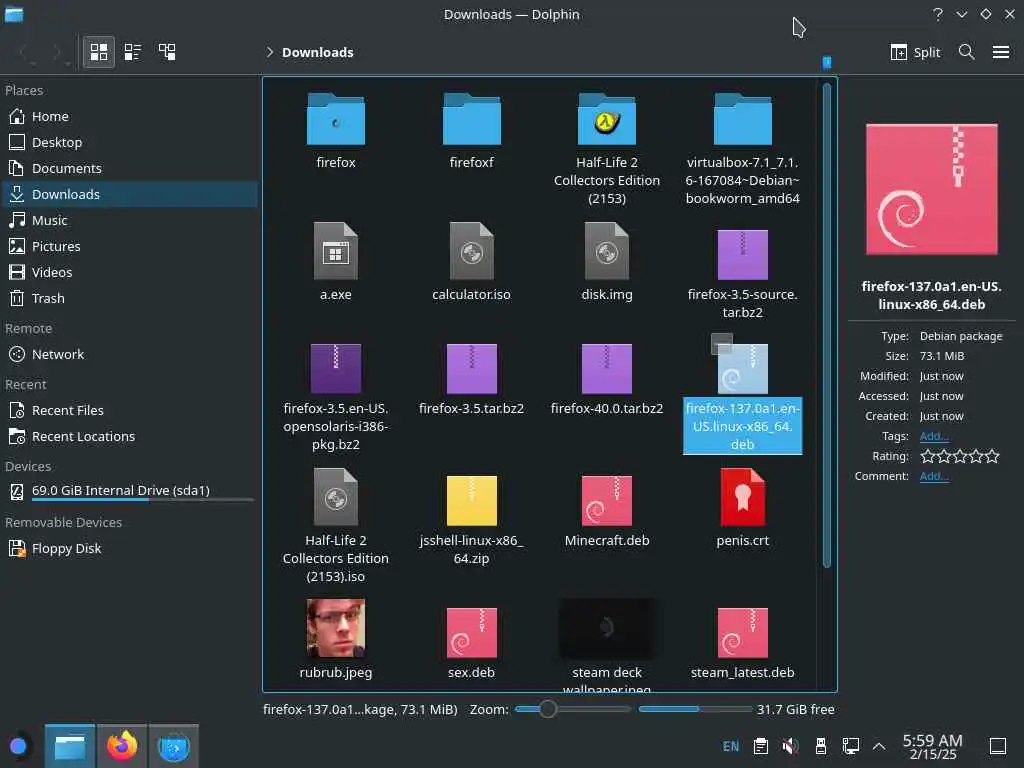Screen dimensions: 1024x768
Task: Click the muted volume tray icon
Action: click(791, 746)
